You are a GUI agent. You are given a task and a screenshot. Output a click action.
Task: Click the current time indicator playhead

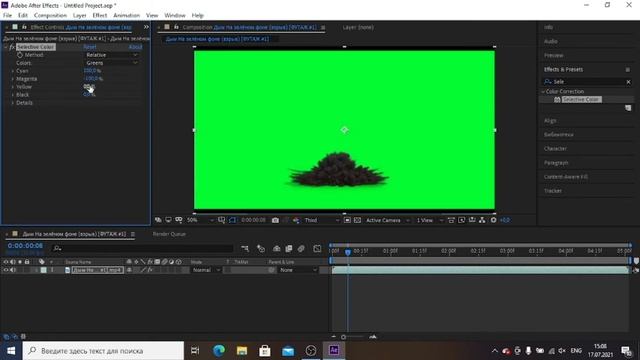[x=348, y=252]
